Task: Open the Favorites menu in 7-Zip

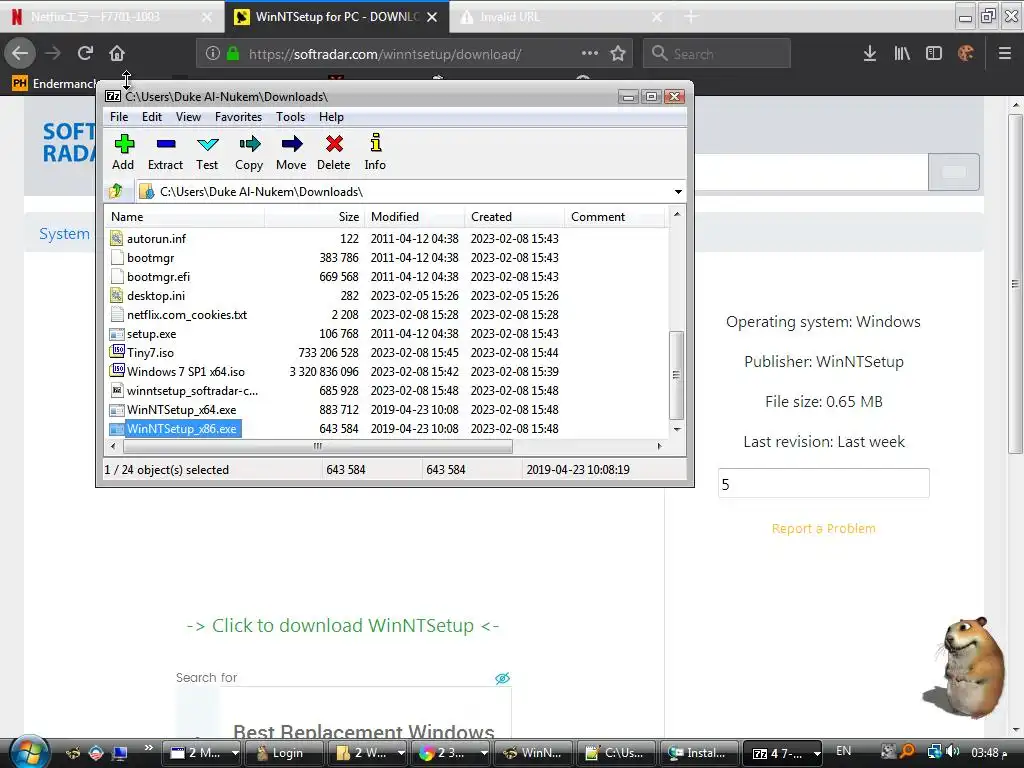Action: tap(238, 117)
